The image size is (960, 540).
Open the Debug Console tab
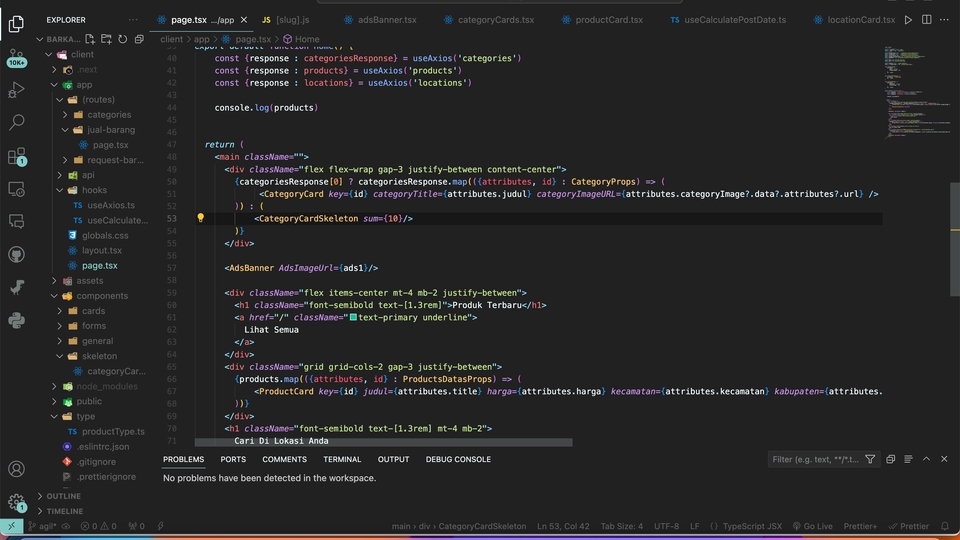click(x=458, y=459)
